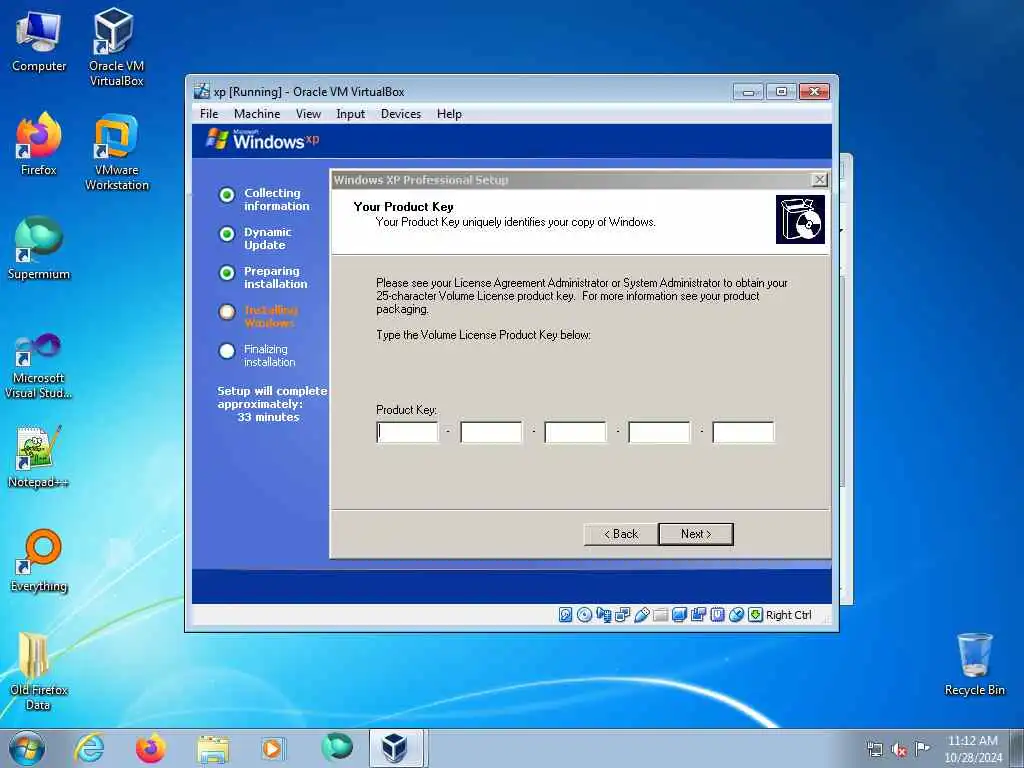This screenshot has width=1024, height=768.
Task: Open the Input menu
Action: [x=350, y=114]
